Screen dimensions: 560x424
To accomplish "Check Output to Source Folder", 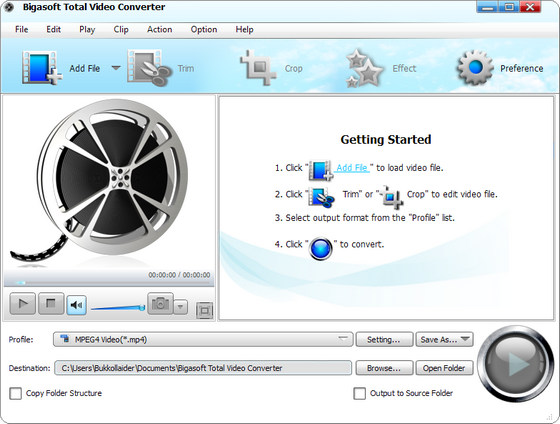I will tap(359, 393).
